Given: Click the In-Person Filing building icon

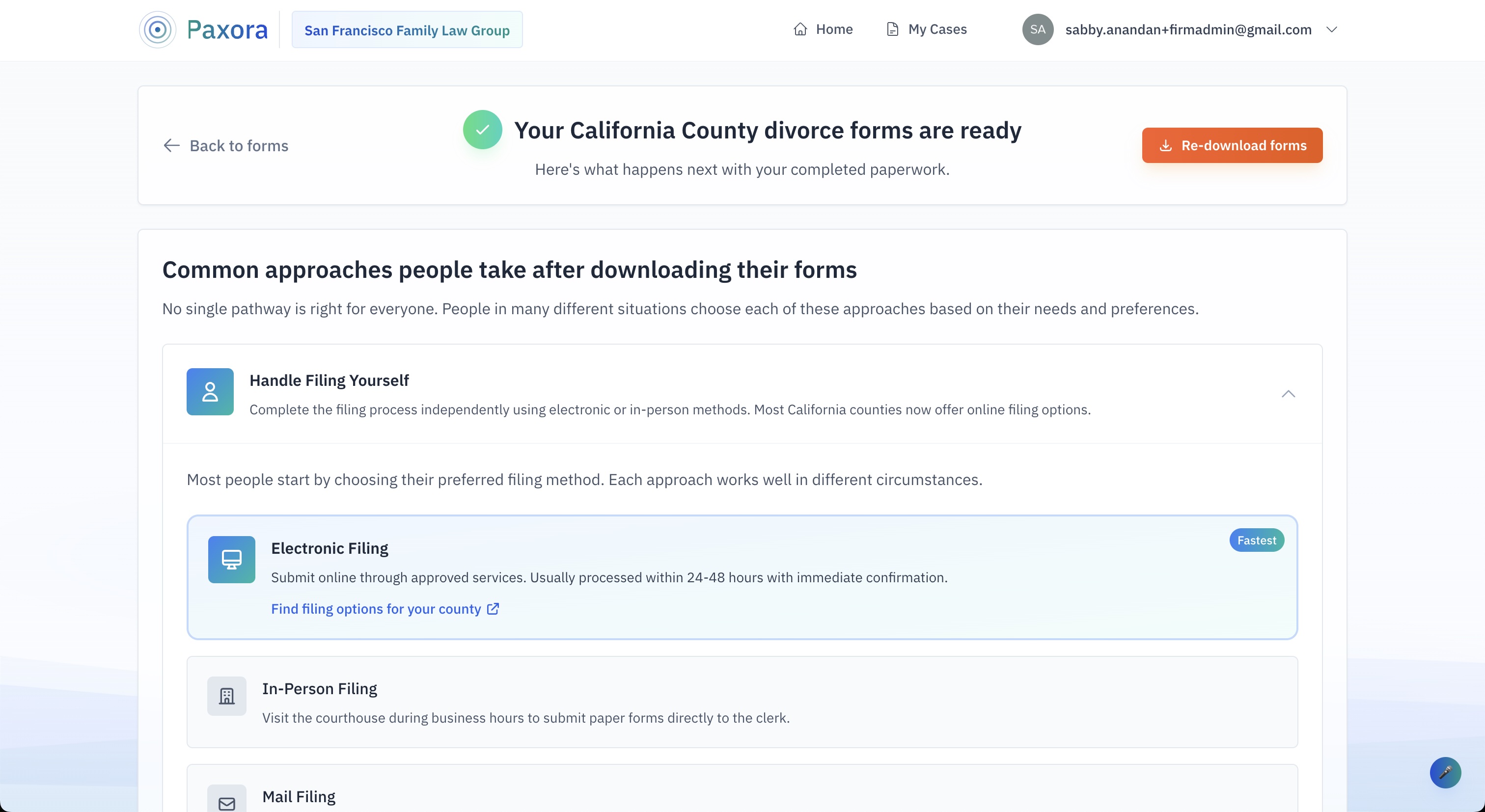Looking at the screenshot, I should coord(226,696).
